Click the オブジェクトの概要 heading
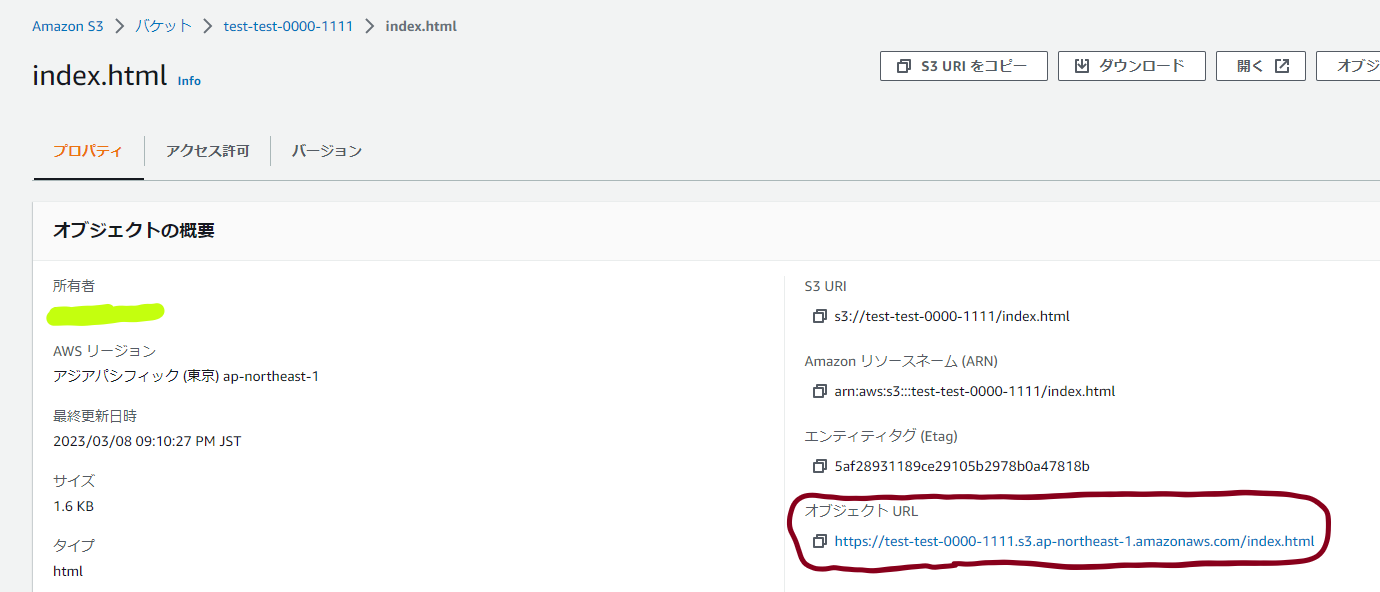The image size is (1380, 592). (134, 231)
